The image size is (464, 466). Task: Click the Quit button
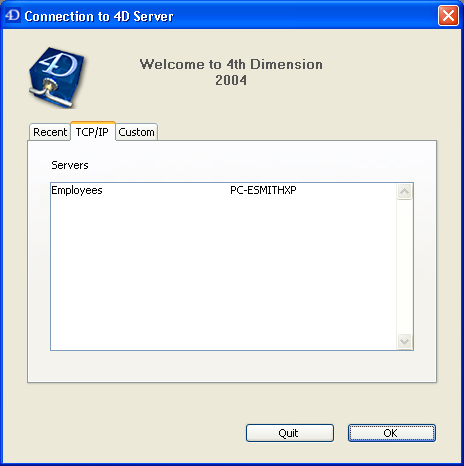(290, 433)
